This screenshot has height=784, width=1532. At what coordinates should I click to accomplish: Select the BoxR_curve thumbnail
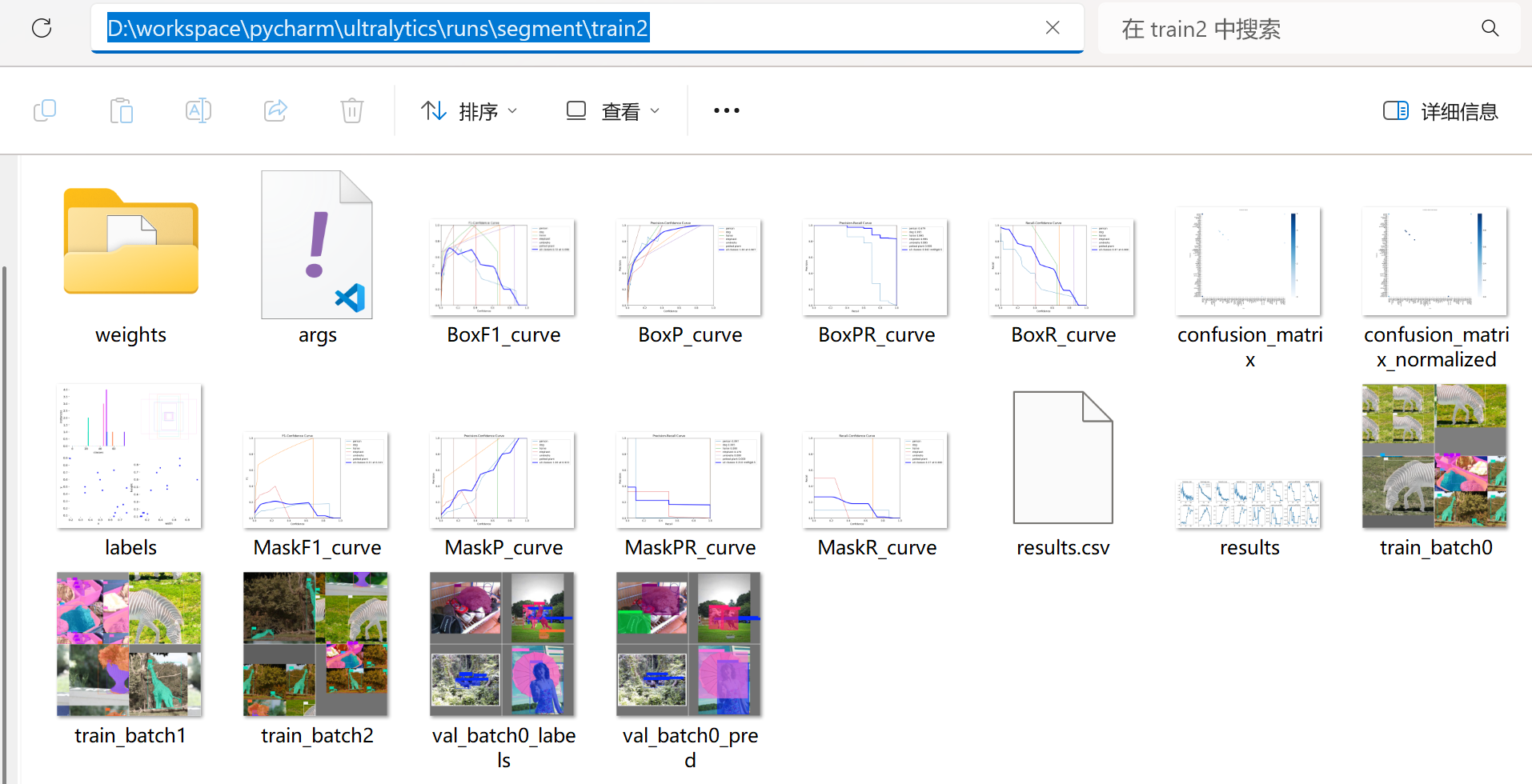[1062, 267]
